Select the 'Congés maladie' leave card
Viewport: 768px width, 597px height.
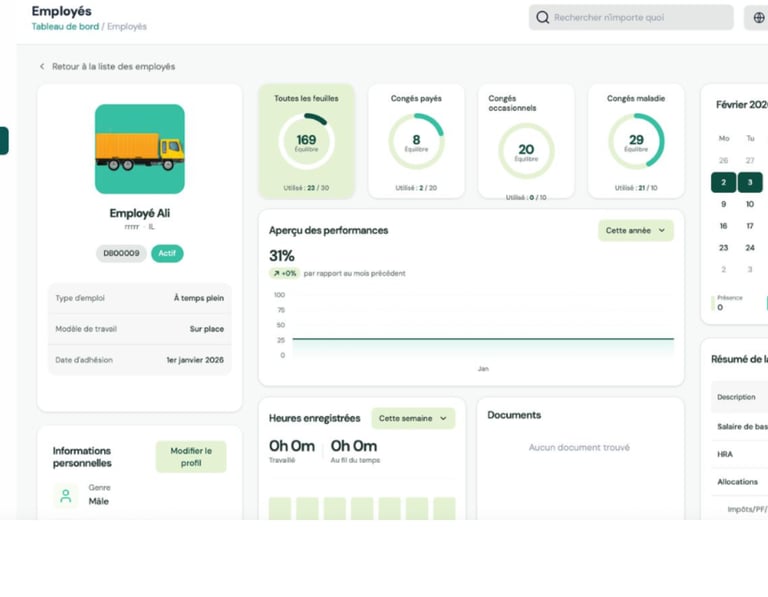[636, 141]
